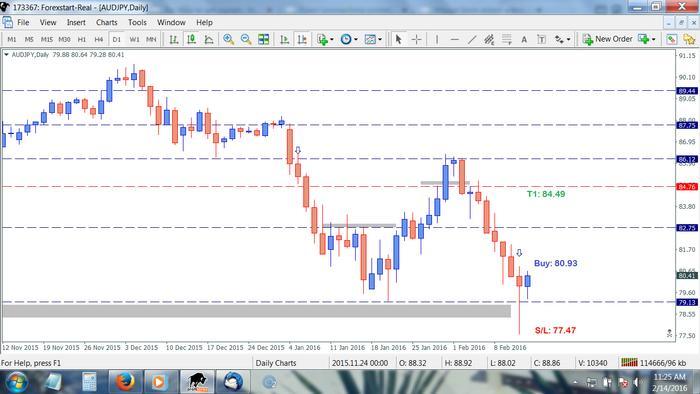Image resolution: width=700 pixels, height=394 pixels.
Task: Click the 89.44 price level tag
Action: 687,91
